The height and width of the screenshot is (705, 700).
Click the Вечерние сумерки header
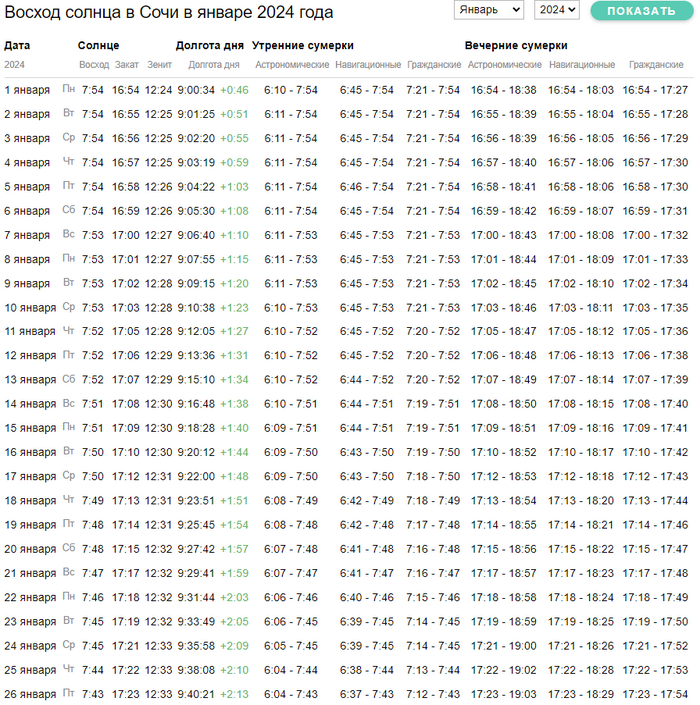[x=516, y=45]
